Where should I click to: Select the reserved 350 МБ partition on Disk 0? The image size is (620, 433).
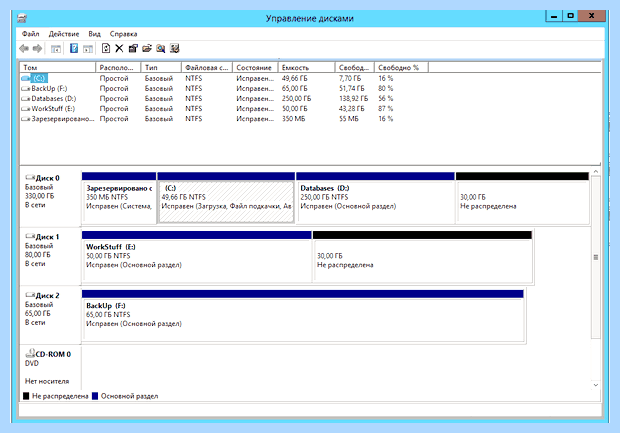119,198
